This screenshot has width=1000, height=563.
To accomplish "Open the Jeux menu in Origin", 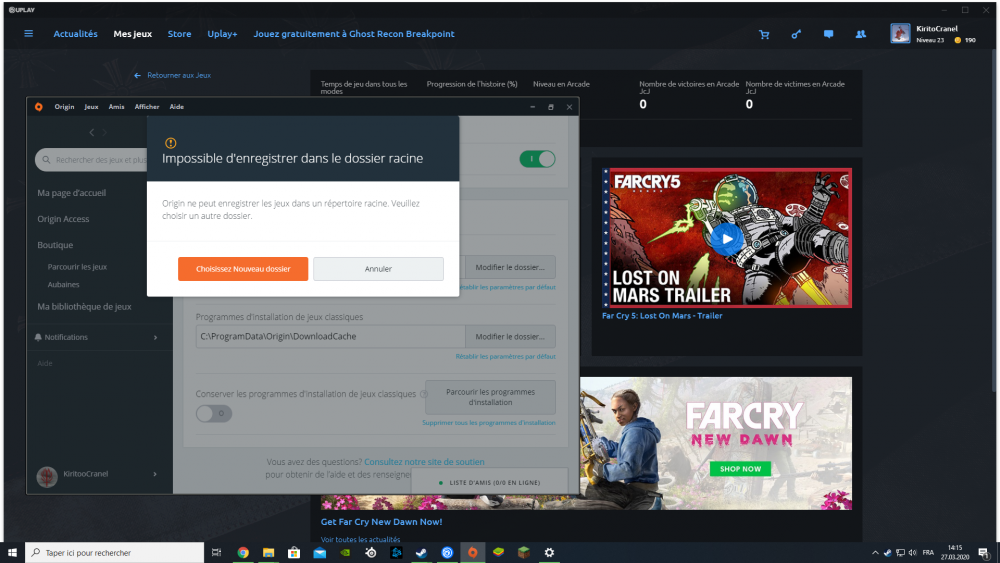I will pyautogui.click(x=91, y=107).
